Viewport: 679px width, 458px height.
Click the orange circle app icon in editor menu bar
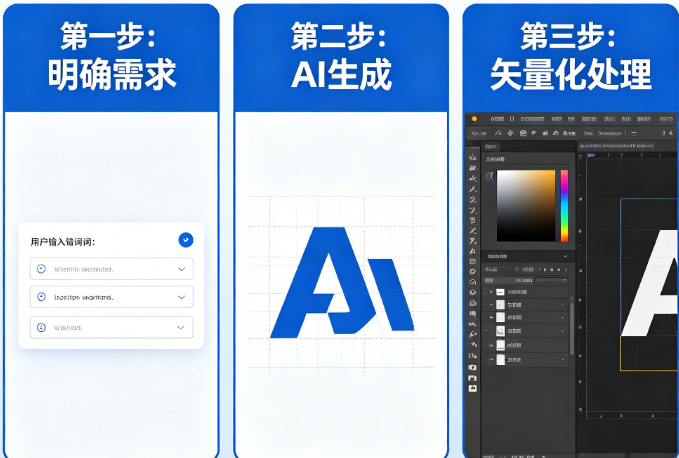(x=474, y=119)
